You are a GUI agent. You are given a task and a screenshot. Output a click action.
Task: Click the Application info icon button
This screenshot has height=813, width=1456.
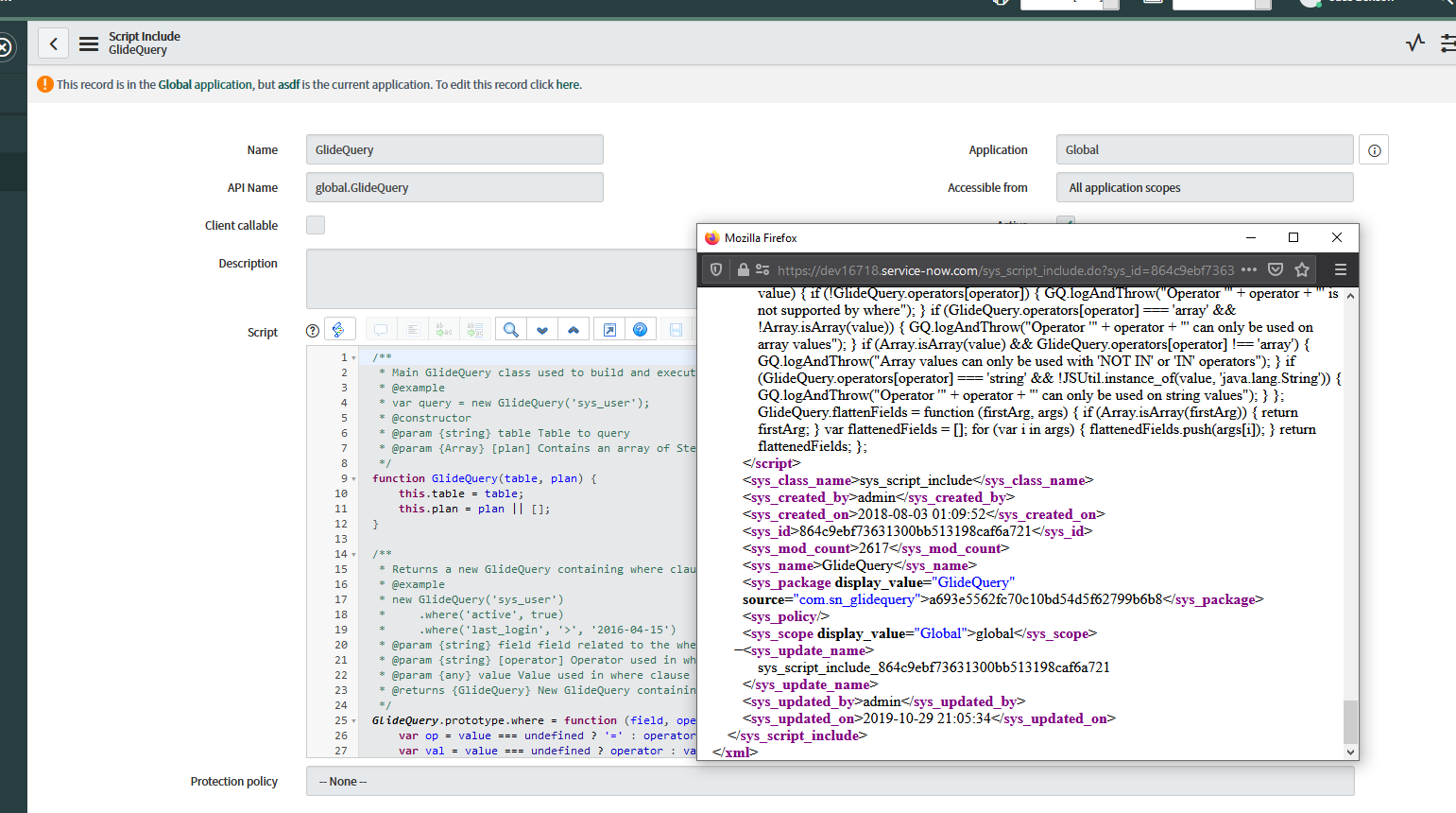1374,150
